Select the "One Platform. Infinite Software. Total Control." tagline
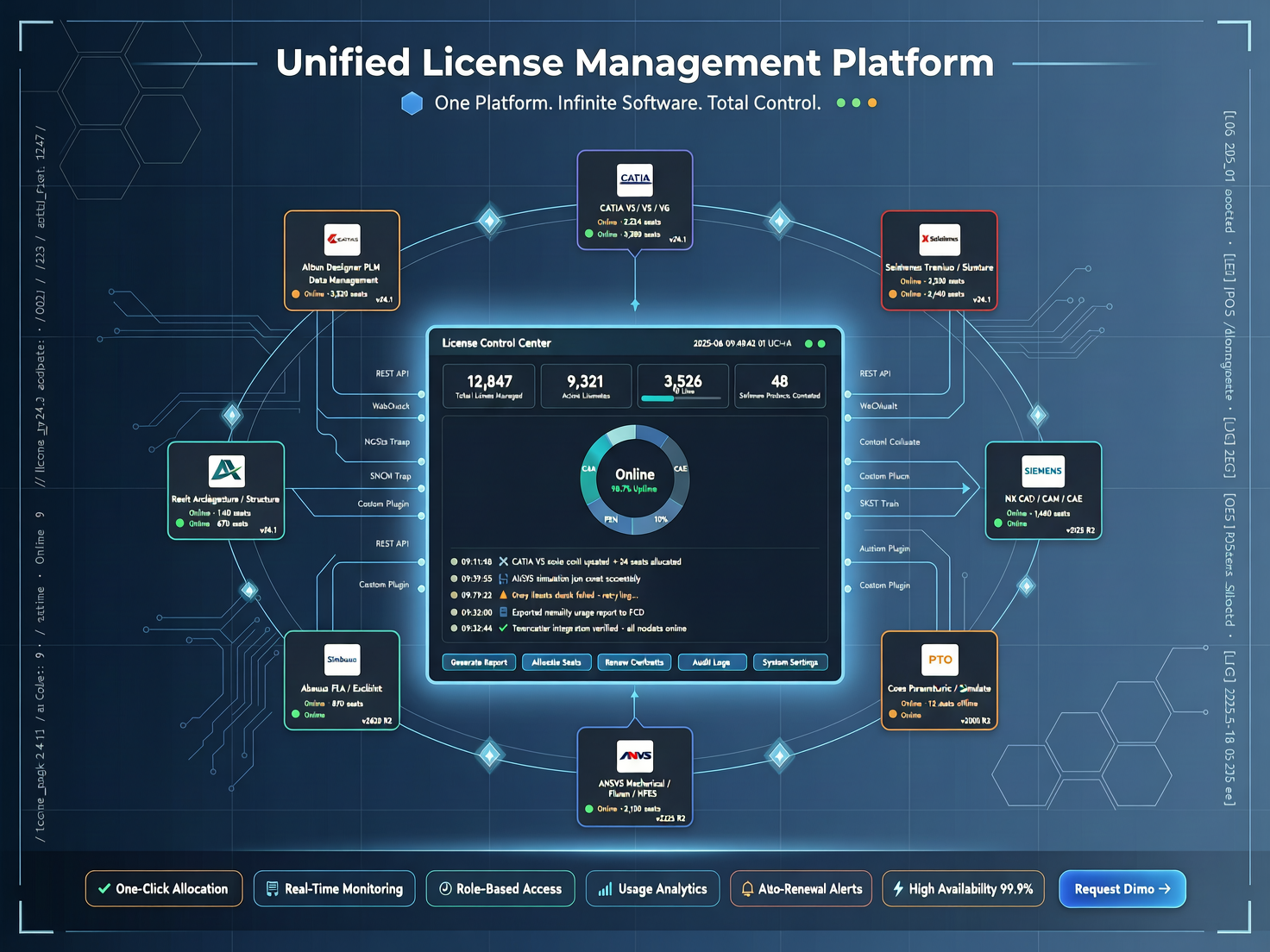 tap(628, 103)
